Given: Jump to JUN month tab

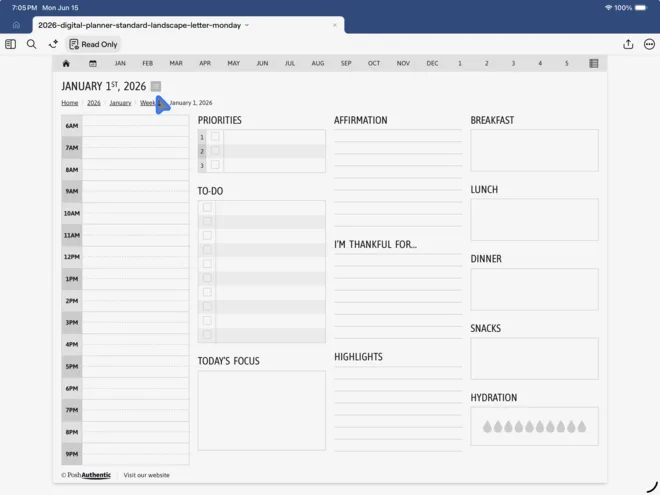Looking at the screenshot, I should pos(262,64).
